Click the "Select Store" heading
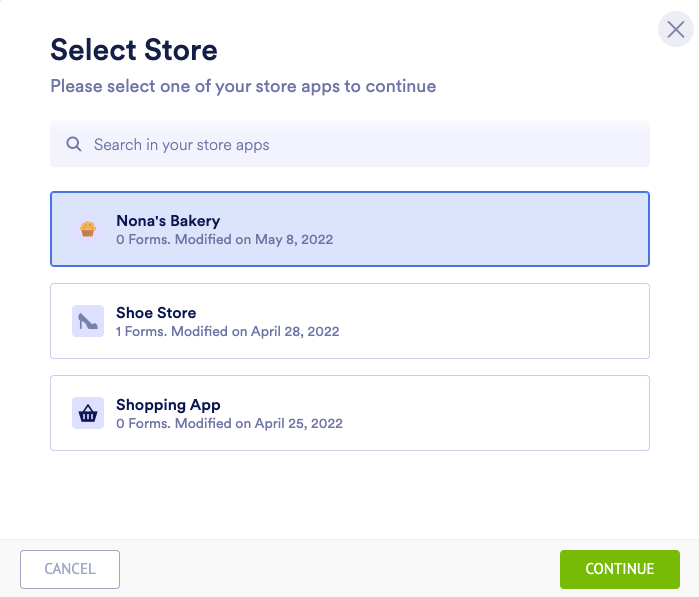Screen dimensions: 699x597 tap(134, 50)
